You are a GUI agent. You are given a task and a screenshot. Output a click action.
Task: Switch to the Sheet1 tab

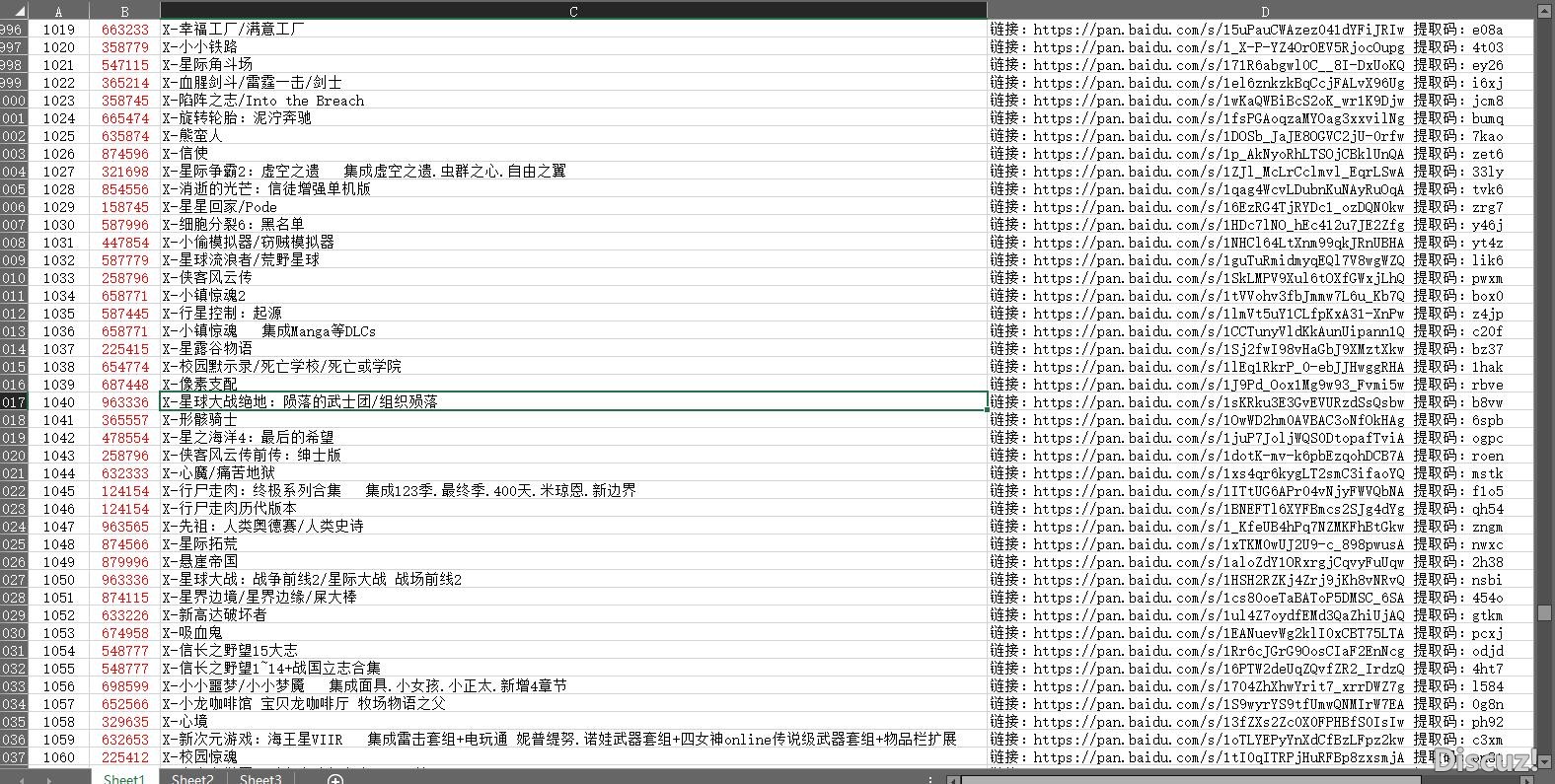[124, 779]
